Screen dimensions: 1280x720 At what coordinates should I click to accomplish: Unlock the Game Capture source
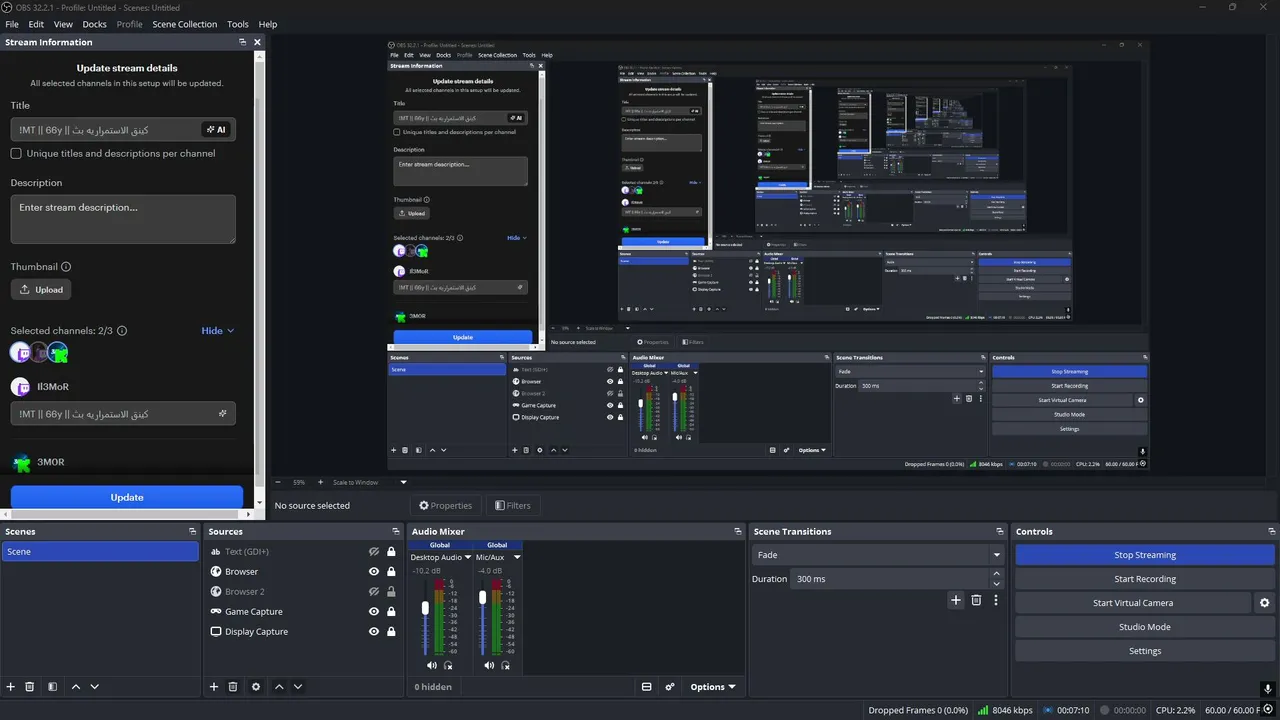pos(391,611)
